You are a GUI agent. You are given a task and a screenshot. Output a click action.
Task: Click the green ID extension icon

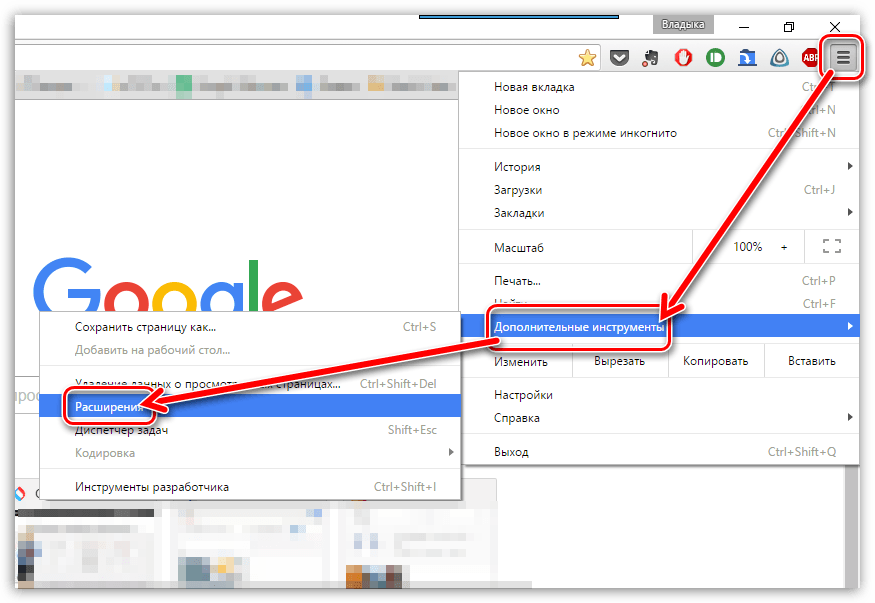(x=715, y=57)
